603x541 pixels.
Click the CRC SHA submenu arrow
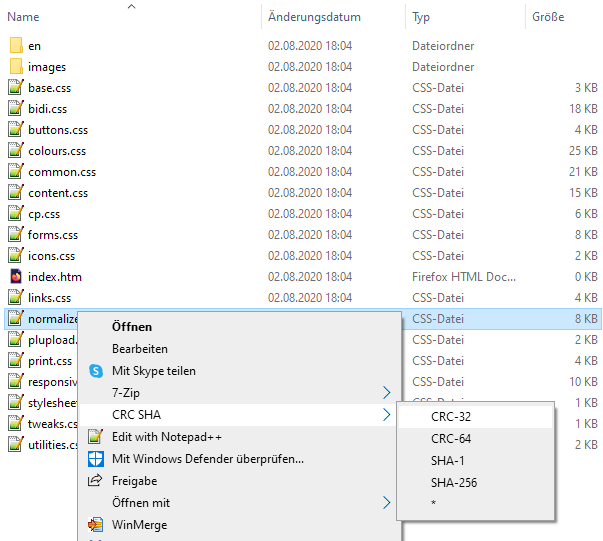pos(386,415)
